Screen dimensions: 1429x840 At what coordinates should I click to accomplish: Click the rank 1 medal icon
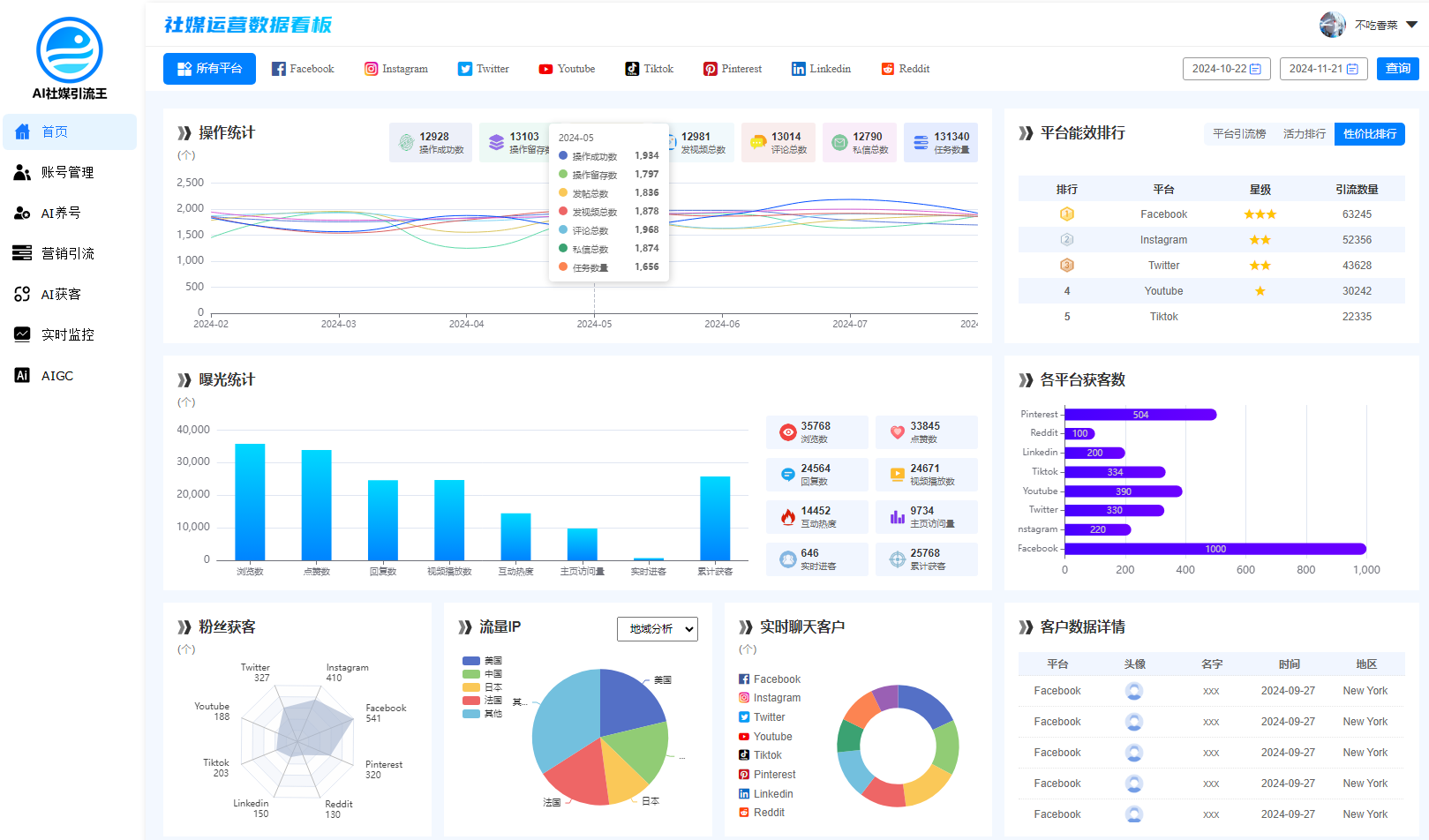pos(1067,214)
